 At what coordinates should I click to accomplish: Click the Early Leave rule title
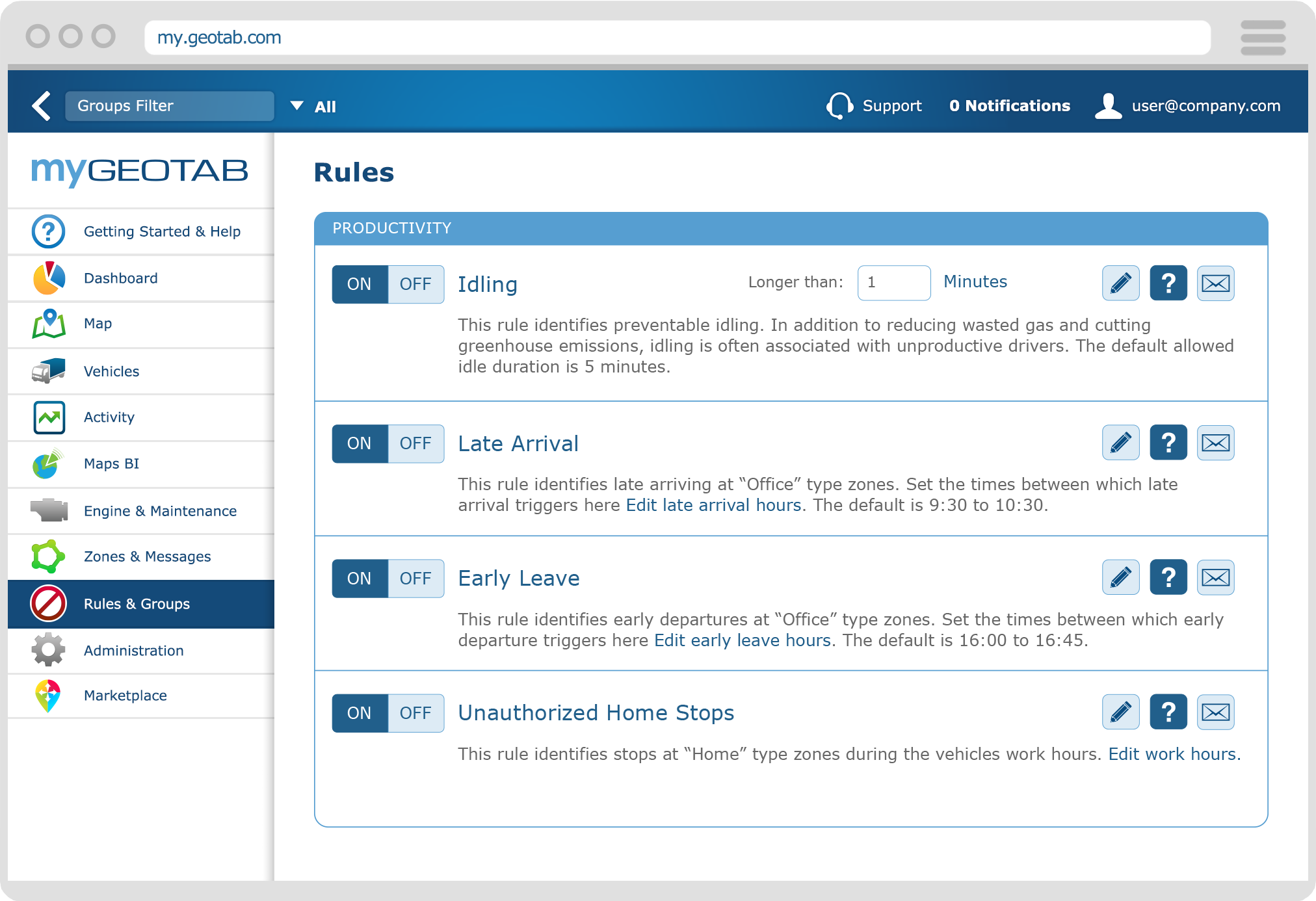(519, 579)
